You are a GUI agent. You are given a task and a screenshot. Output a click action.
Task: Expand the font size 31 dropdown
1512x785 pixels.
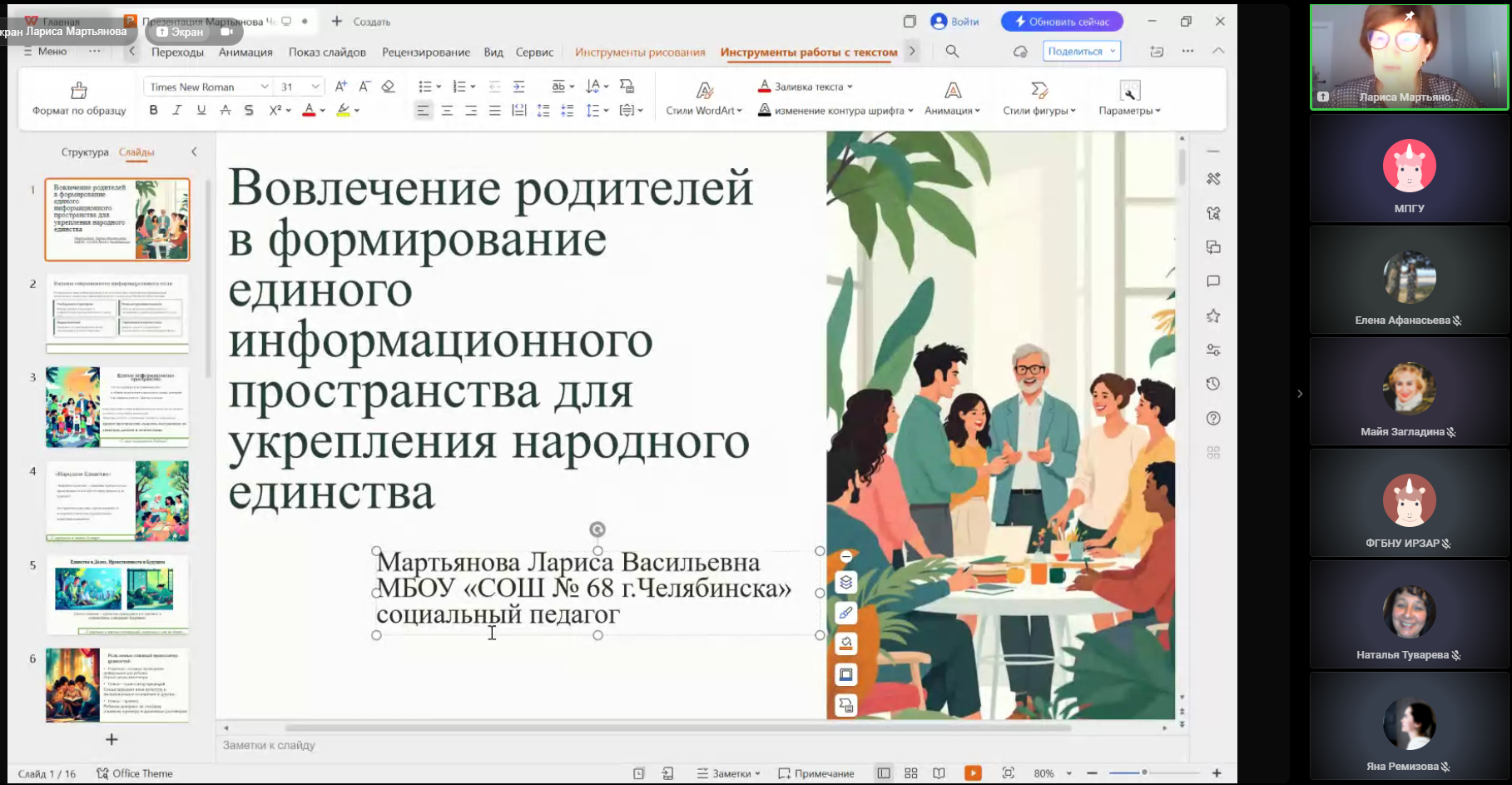pos(314,86)
